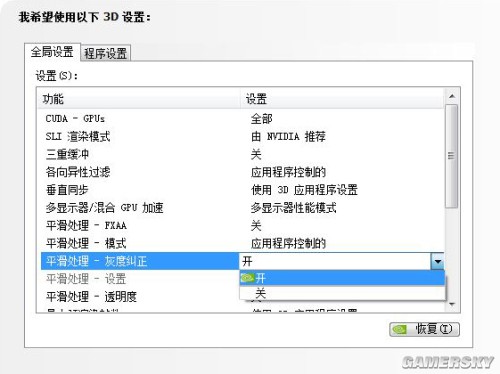Click the NVIDIA logo on 恢复 button
The image size is (500, 374).
(400, 329)
